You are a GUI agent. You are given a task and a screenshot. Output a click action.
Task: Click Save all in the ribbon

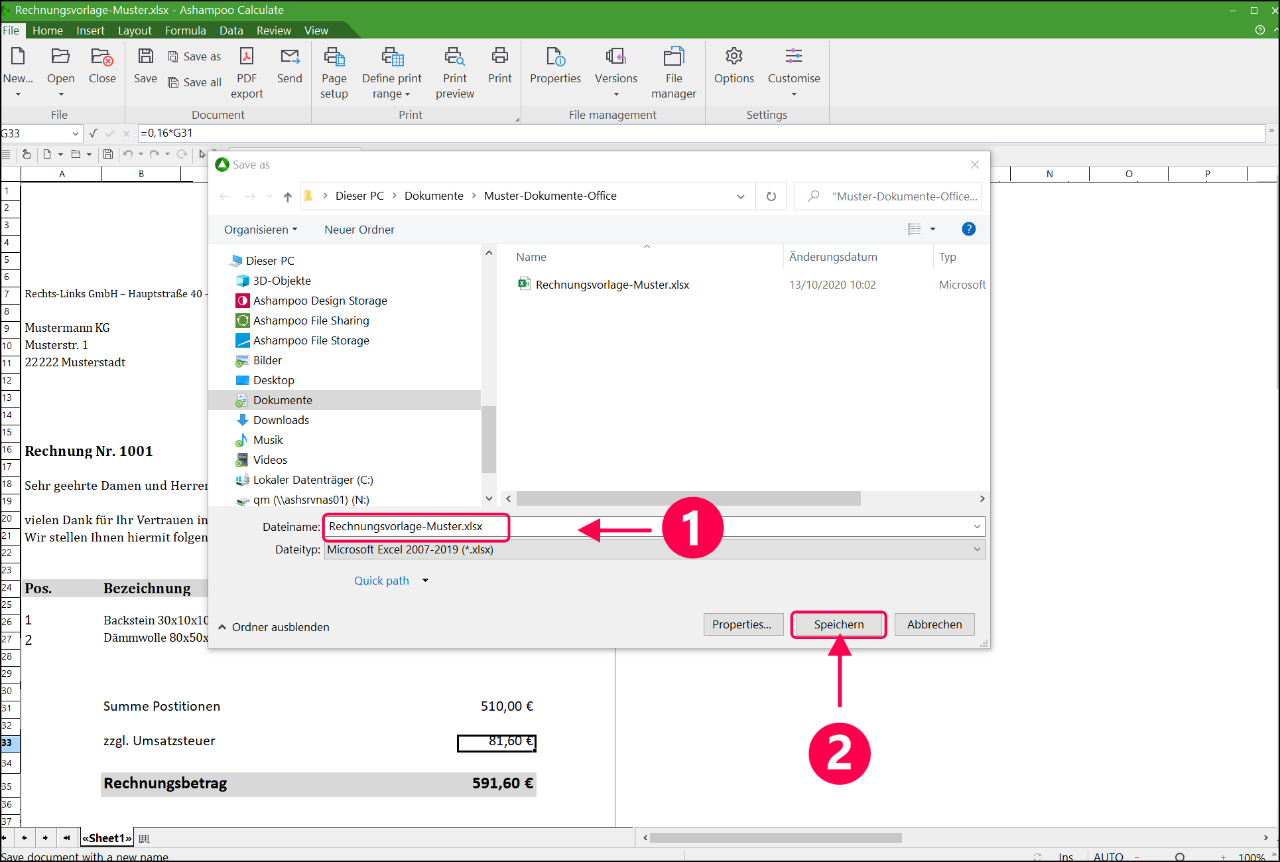195,82
